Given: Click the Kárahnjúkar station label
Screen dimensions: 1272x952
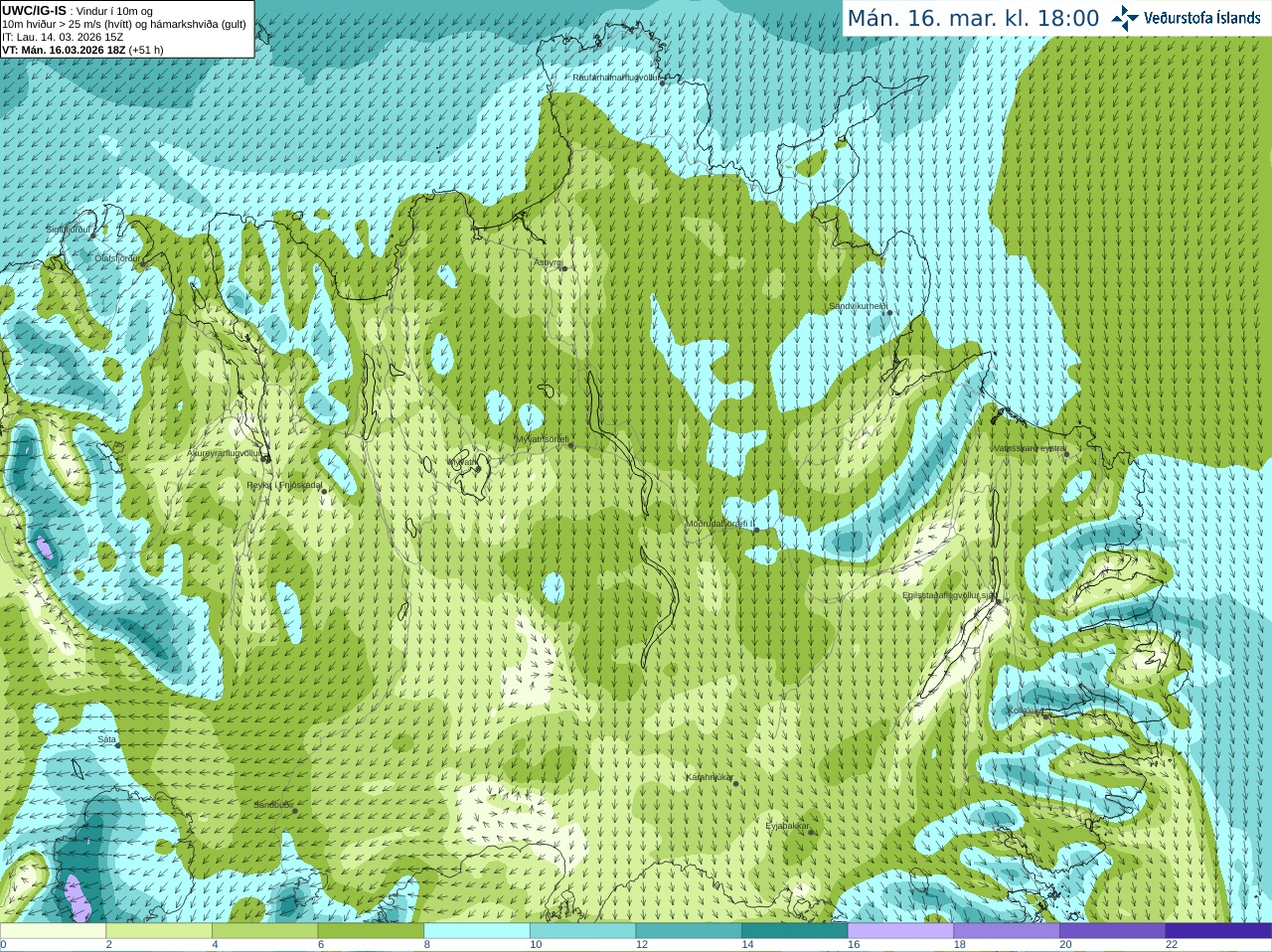Looking at the screenshot, I should pyautogui.click(x=710, y=777).
